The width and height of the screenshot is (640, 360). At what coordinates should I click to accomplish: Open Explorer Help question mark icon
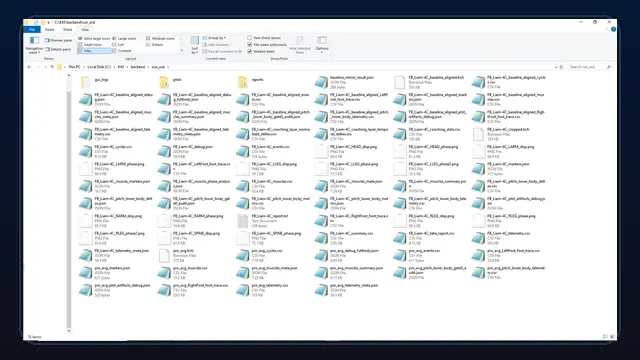pos(613,29)
